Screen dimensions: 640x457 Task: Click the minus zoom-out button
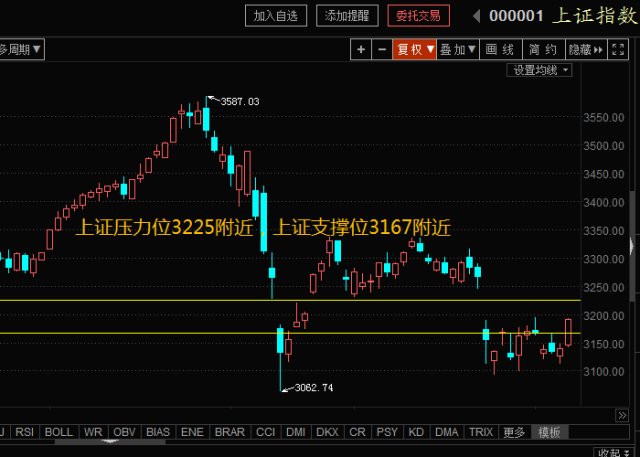[x=382, y=49]
